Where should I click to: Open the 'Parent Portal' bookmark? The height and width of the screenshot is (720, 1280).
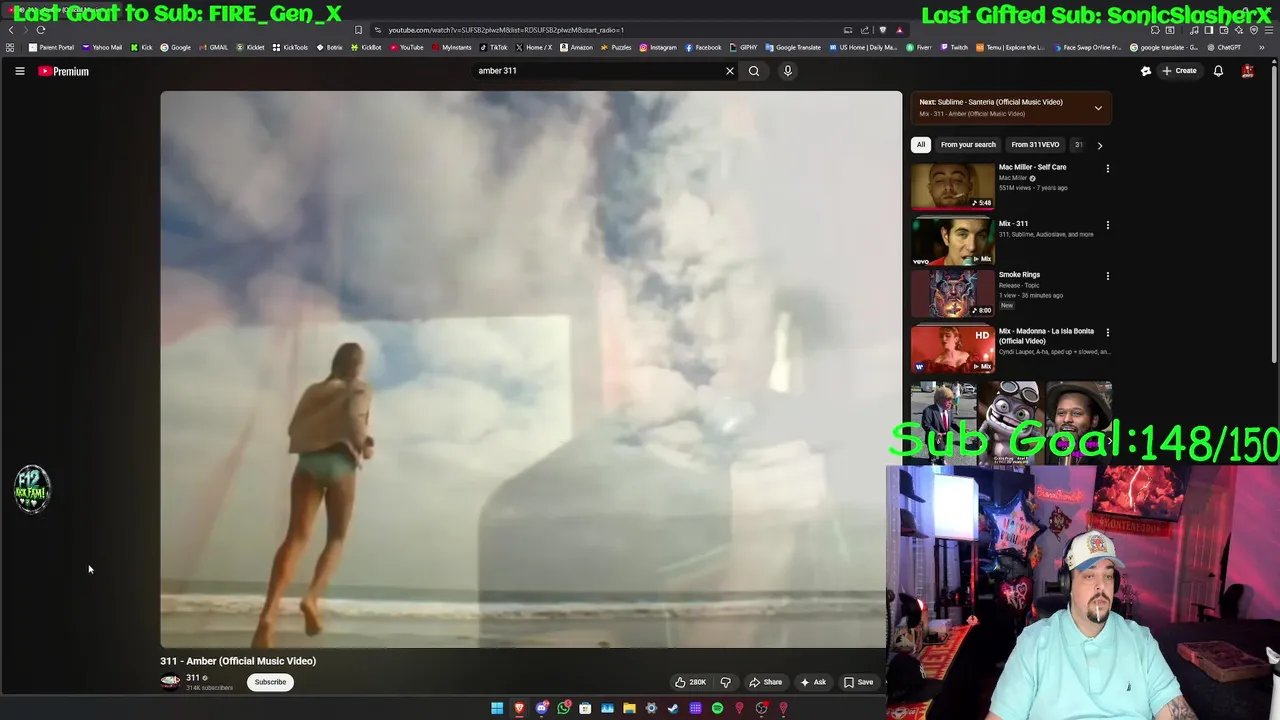(52, 47)
